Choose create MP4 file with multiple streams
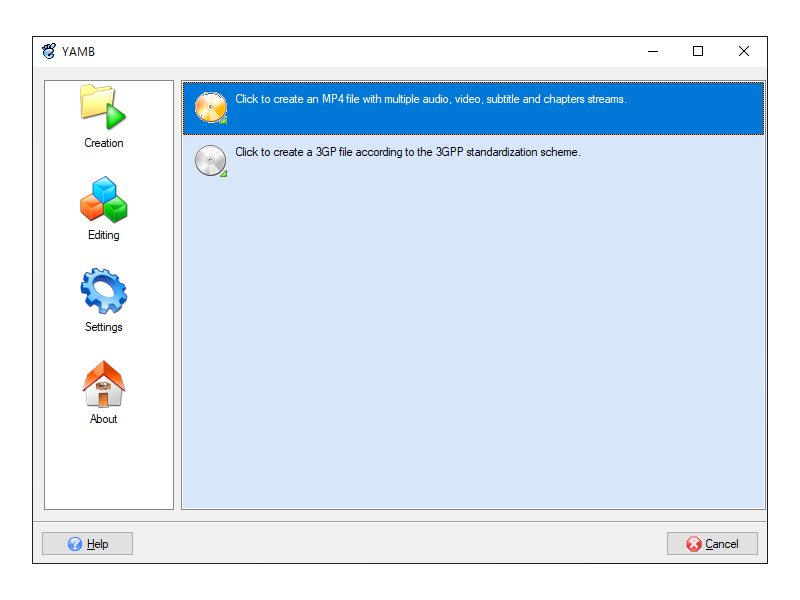This screenshot has height=600, width=800. 473,108
